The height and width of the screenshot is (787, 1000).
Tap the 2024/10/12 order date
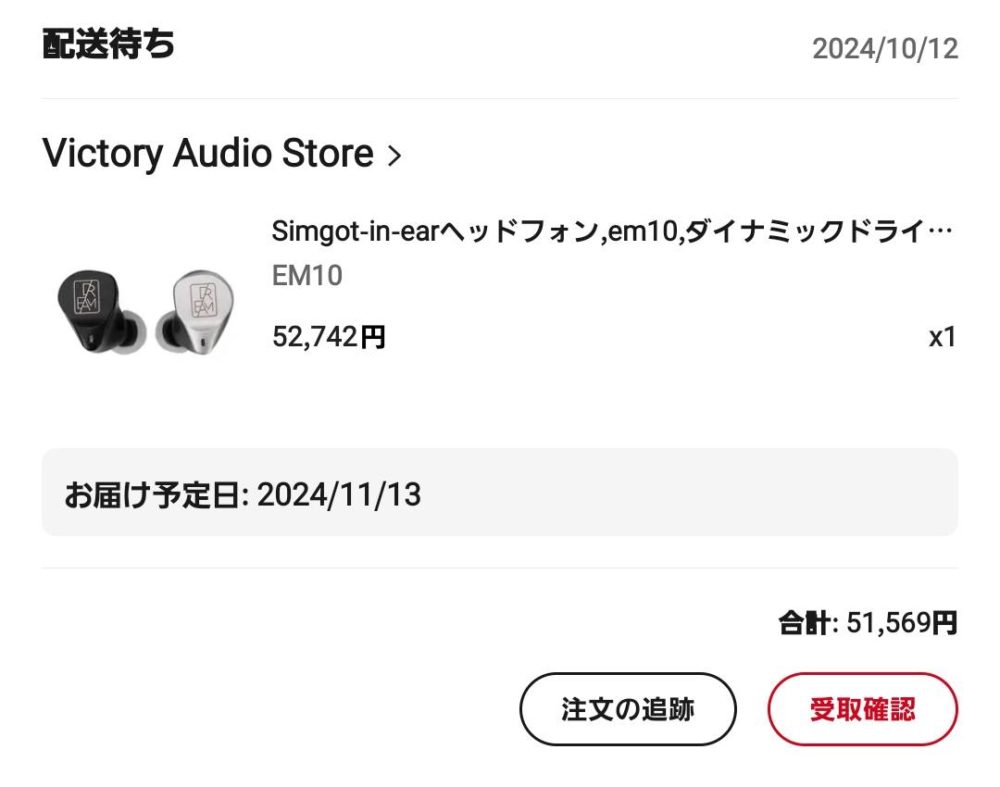click(x=885, y=48)
